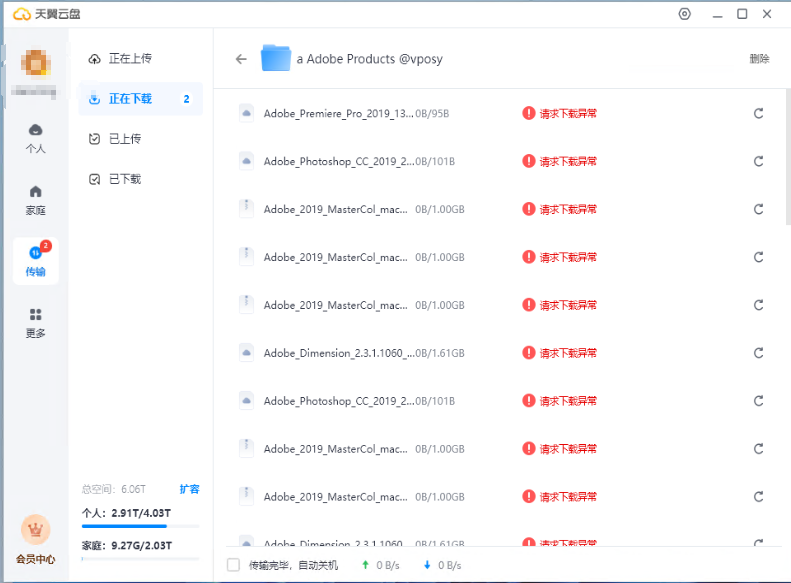Retry first Adobe_Photoshop_CC_2019 download
The height and width of the screenshot is (583, 791).
coord(758,161)
